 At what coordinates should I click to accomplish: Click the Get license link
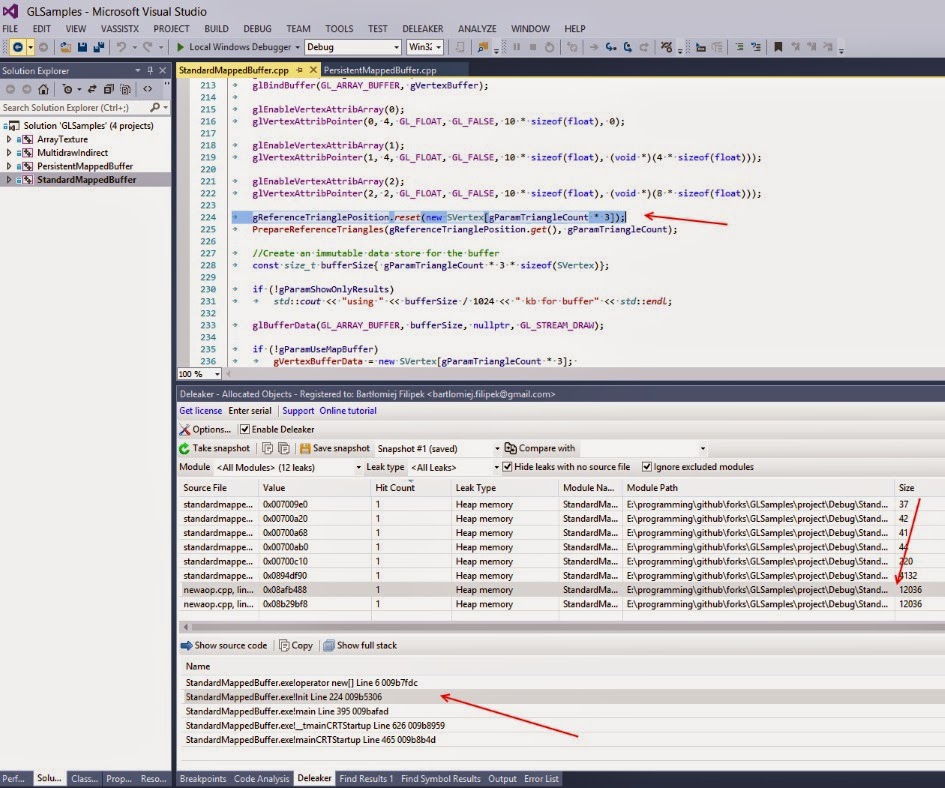click(x=200, y=411)
